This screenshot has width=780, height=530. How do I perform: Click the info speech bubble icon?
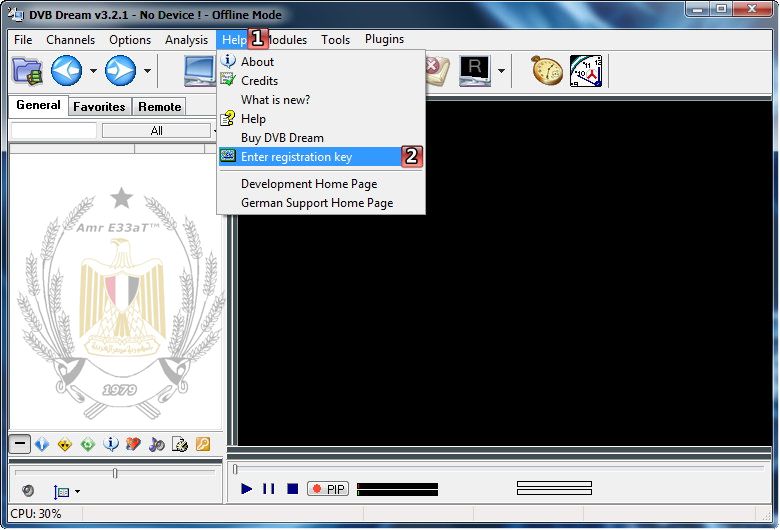pos(110,444)
